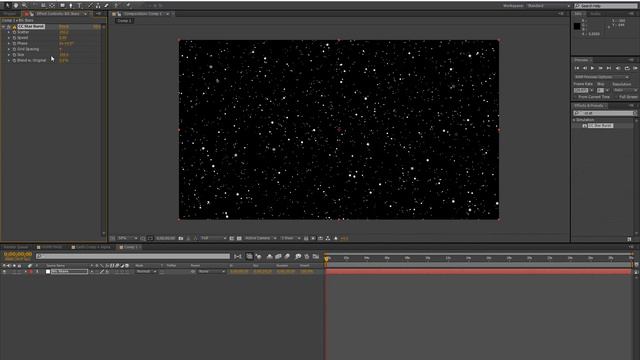Open viewer resolution Full dropdown
The image size is (640, 360).
click(x=213, y=238)
